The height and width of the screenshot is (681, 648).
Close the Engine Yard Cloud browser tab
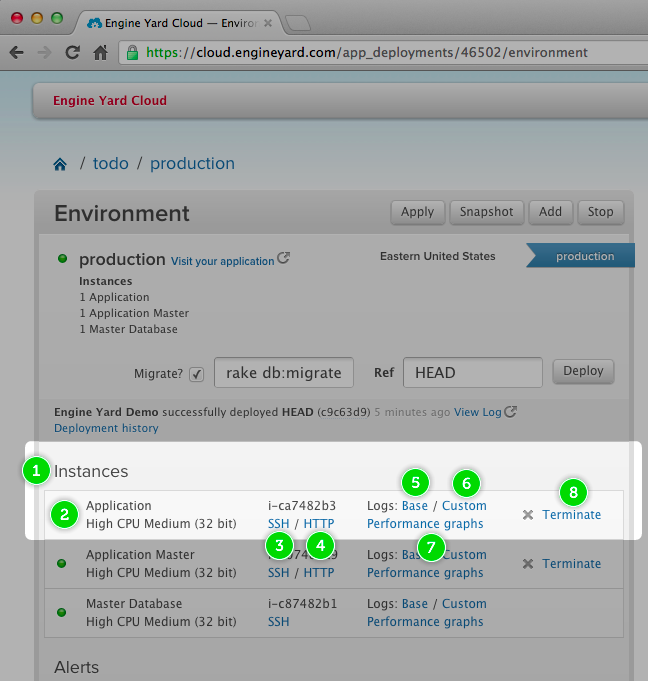click(x=268, y=22)
